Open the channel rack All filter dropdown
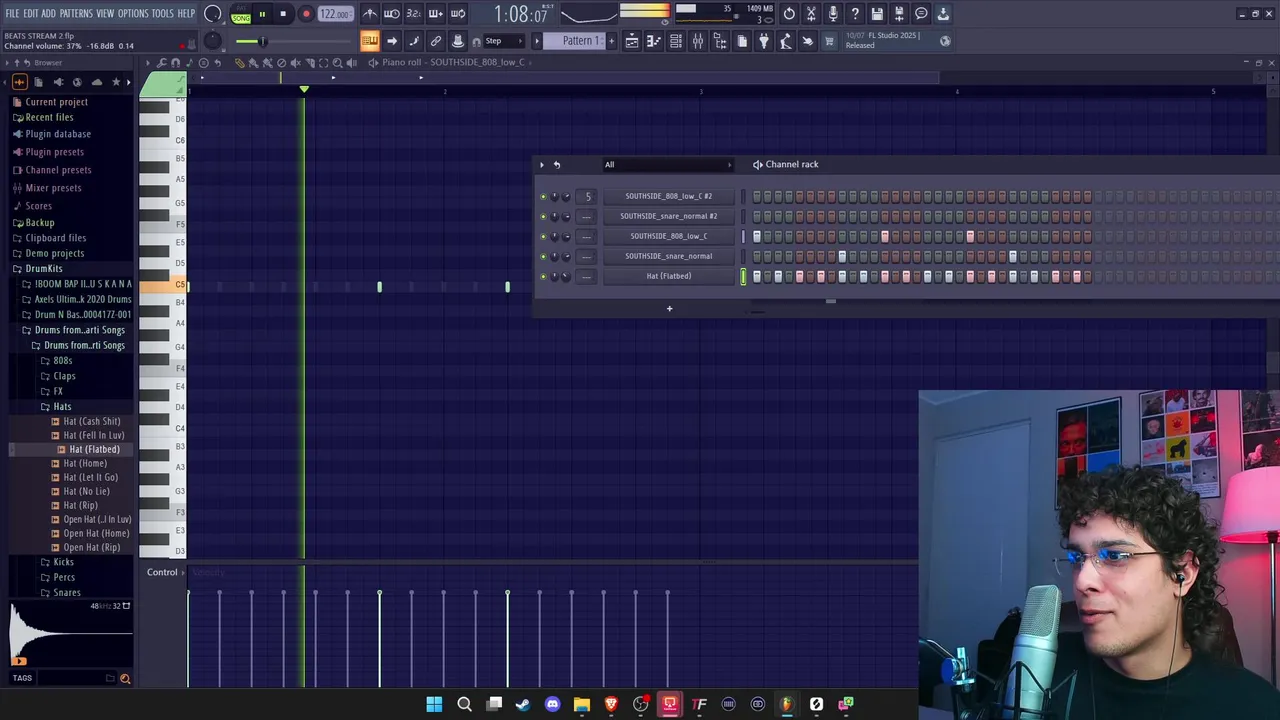This screenshot has height=720, width=1280. pos(667,165)
